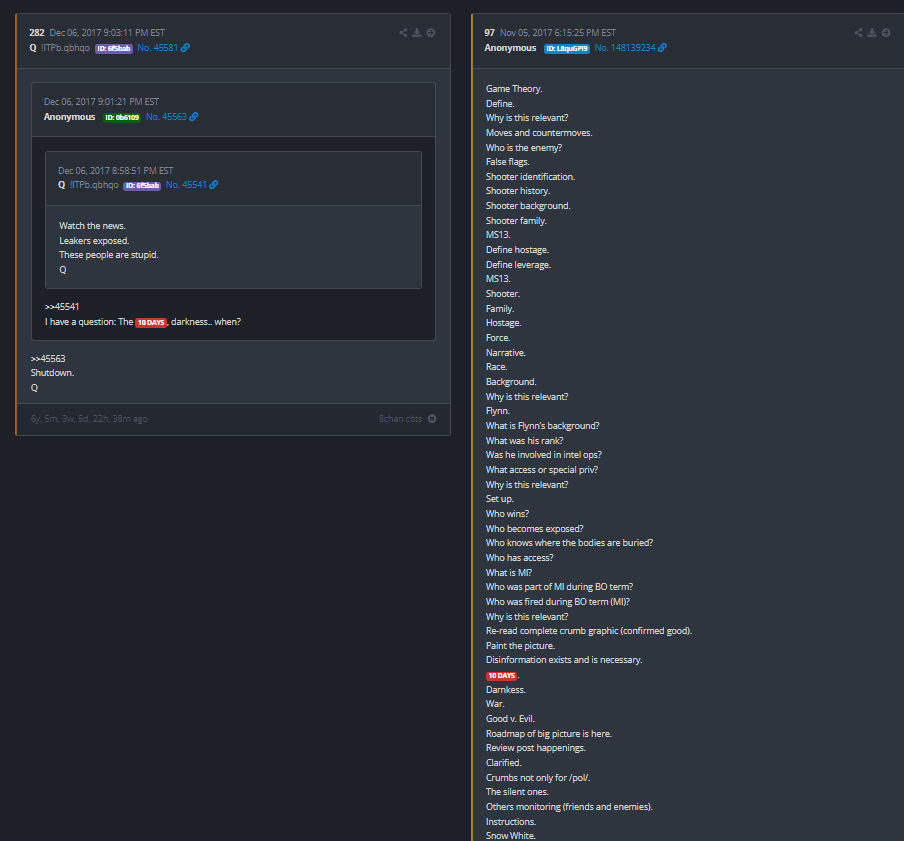Click the circled X icon beside 8chan cbts
The image size is (904, 841).
pos(432,419)
